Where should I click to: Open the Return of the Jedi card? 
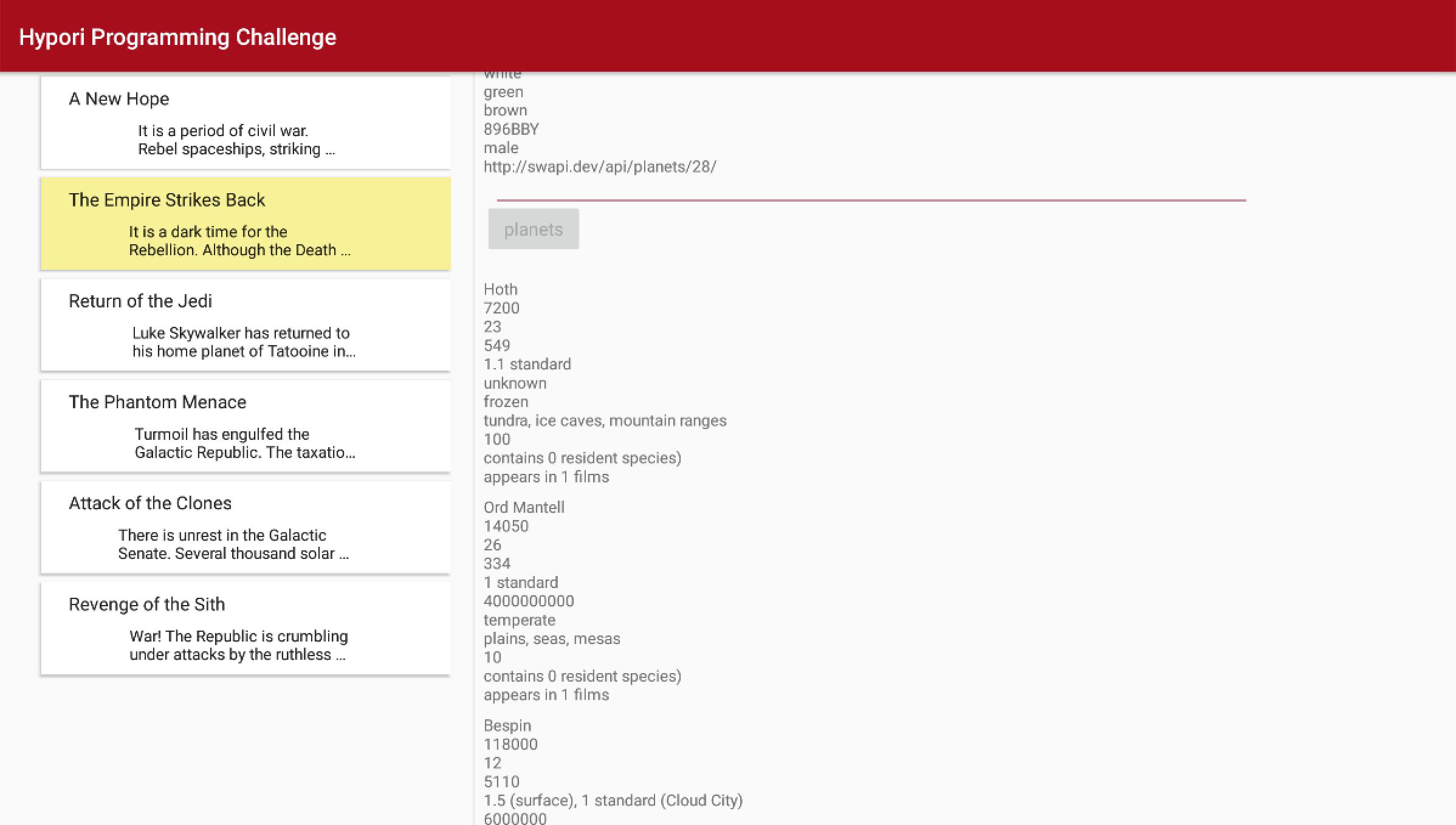pos(246,325)
